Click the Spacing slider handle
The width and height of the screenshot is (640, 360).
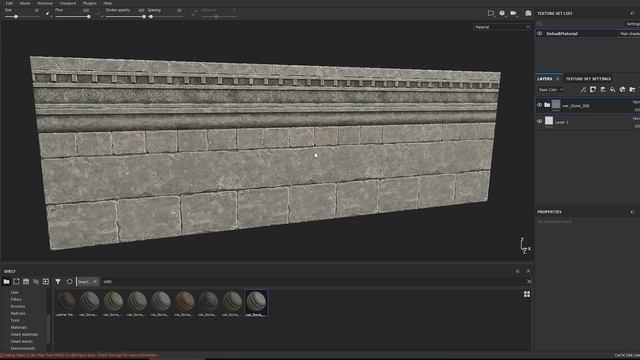(151, 17)
